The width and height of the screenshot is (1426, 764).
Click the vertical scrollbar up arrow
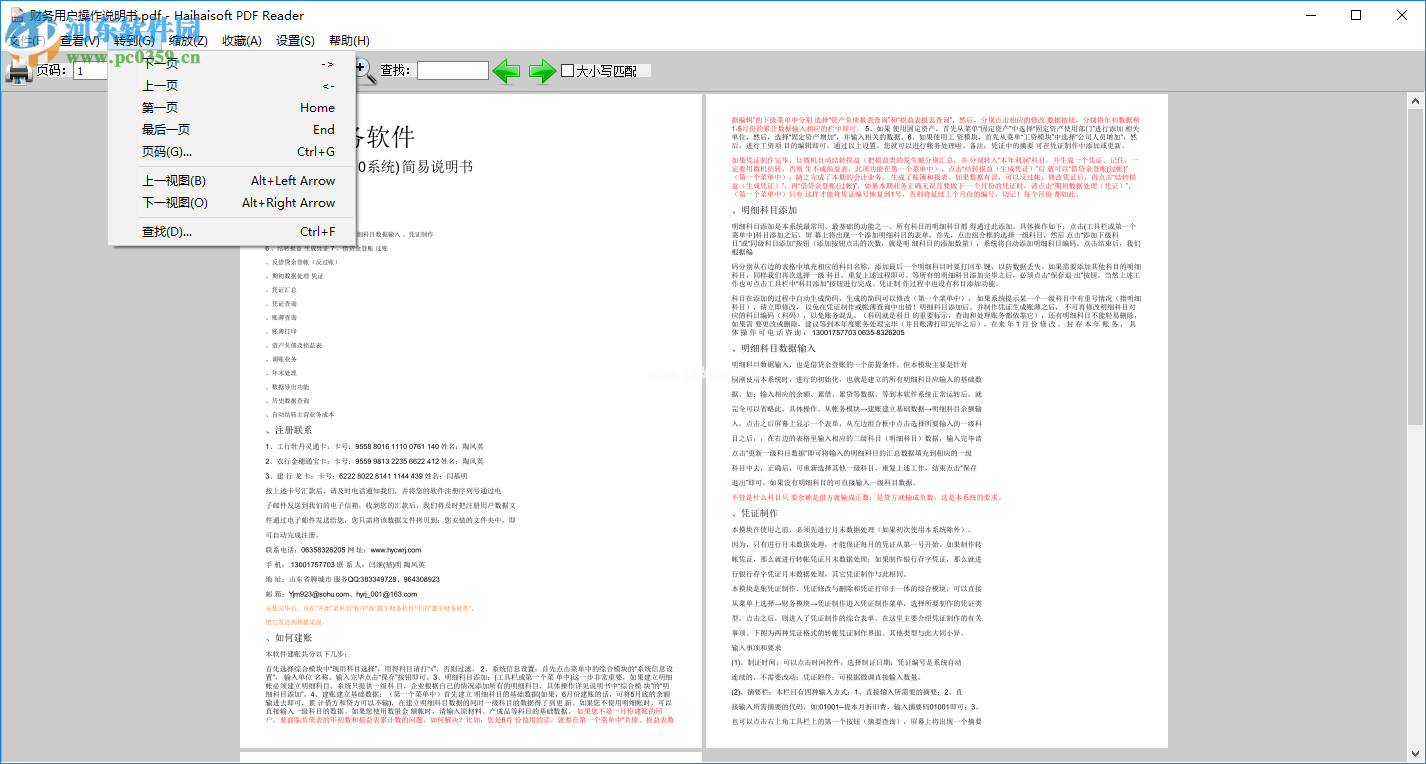click(x=1415, y=101)
